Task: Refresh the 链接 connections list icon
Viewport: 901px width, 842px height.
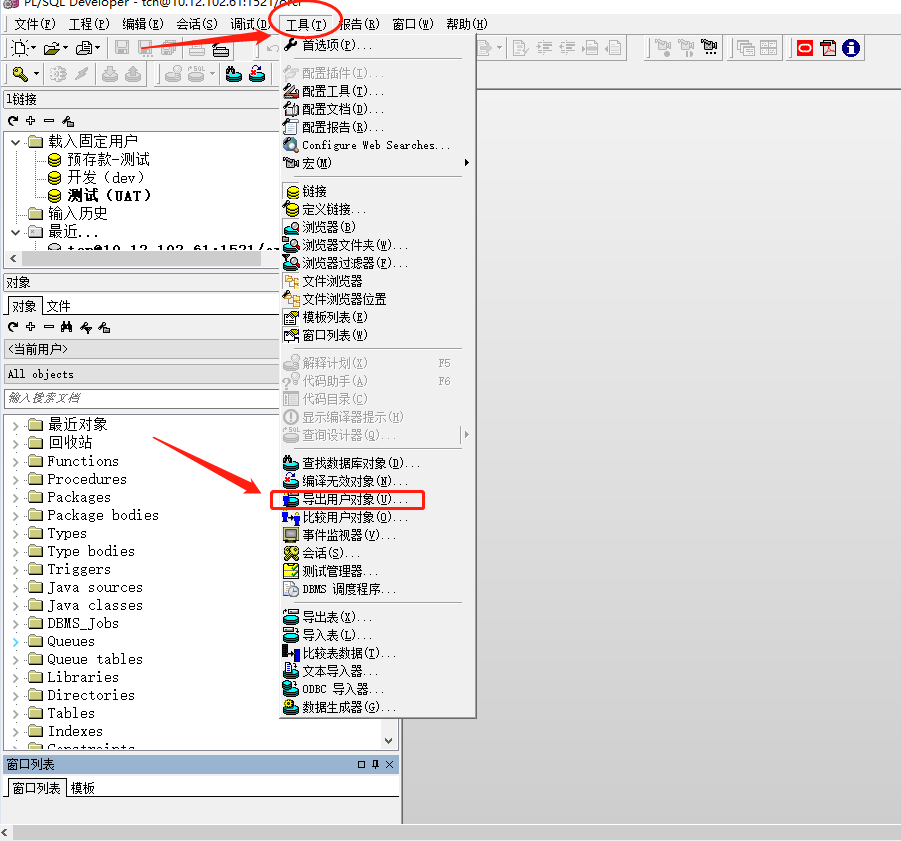Action: [13, 119]
